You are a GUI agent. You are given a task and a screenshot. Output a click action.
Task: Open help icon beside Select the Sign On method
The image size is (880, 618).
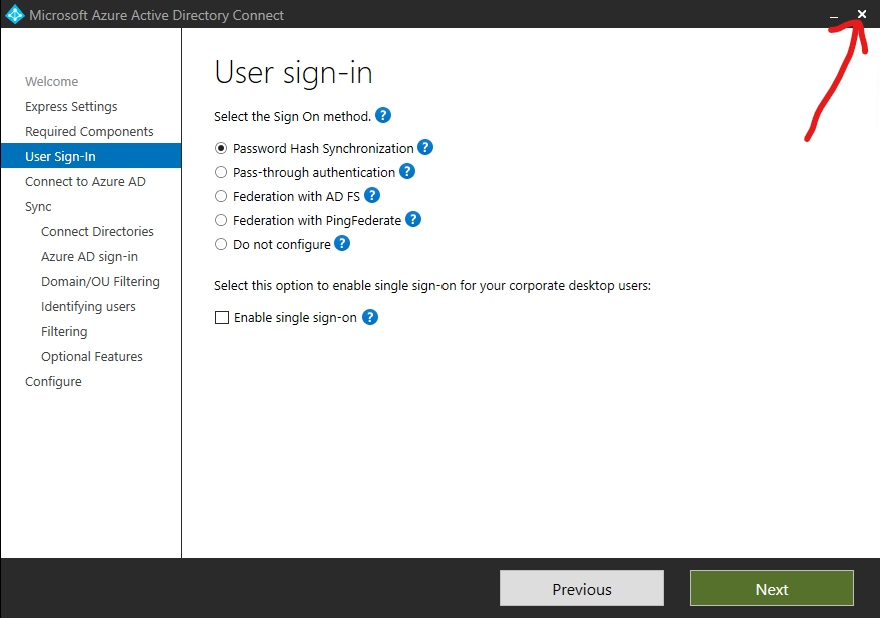(x=383, y=116)
